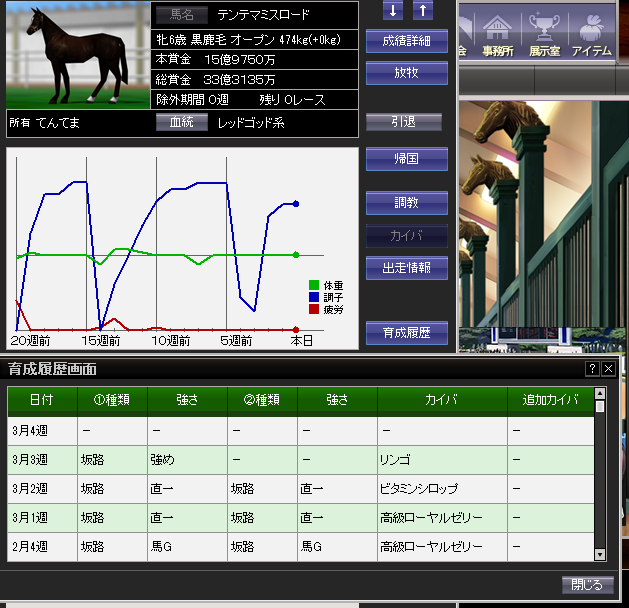Click the 帰国 return home button

pos(406,158)
